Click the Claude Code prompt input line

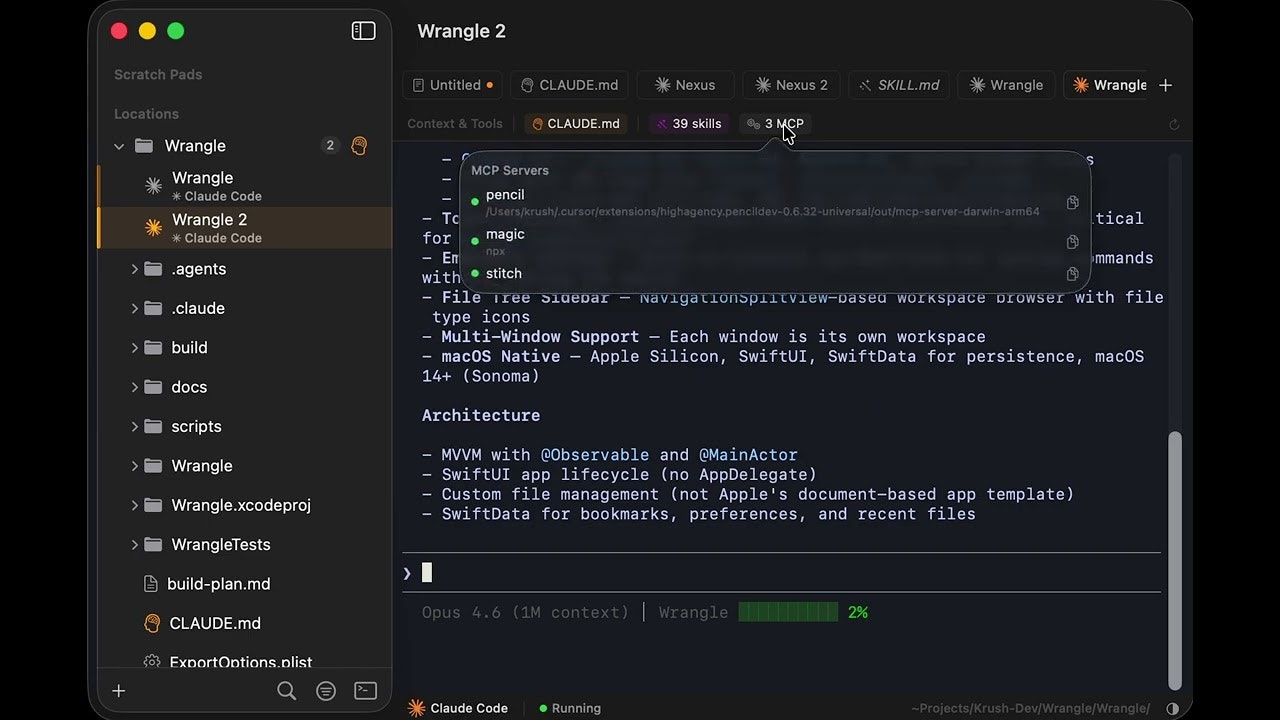[x=781, y=573]
